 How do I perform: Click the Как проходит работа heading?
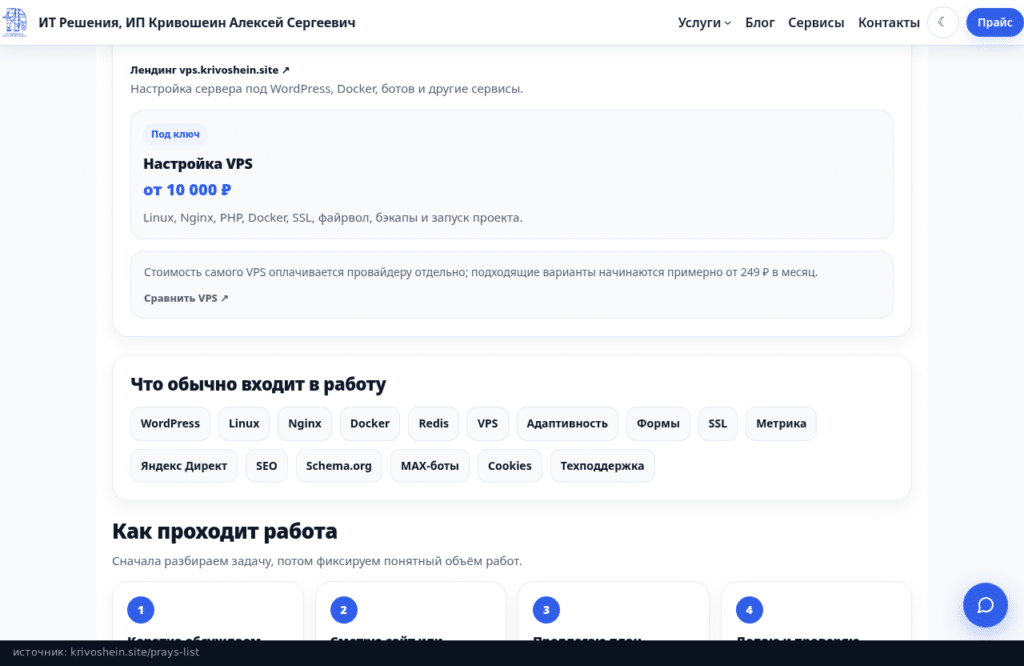225,531
